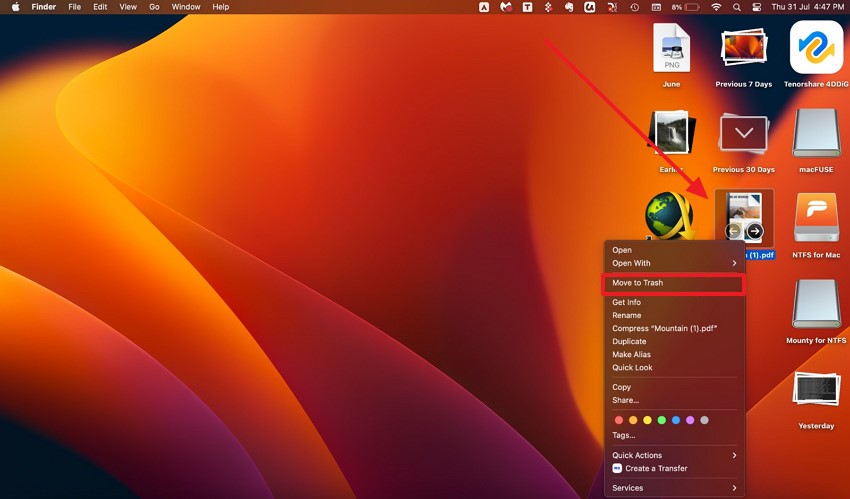Open the Go menu
The height and width of the screenshot is (499, 850).
click(x=154, y=7)
